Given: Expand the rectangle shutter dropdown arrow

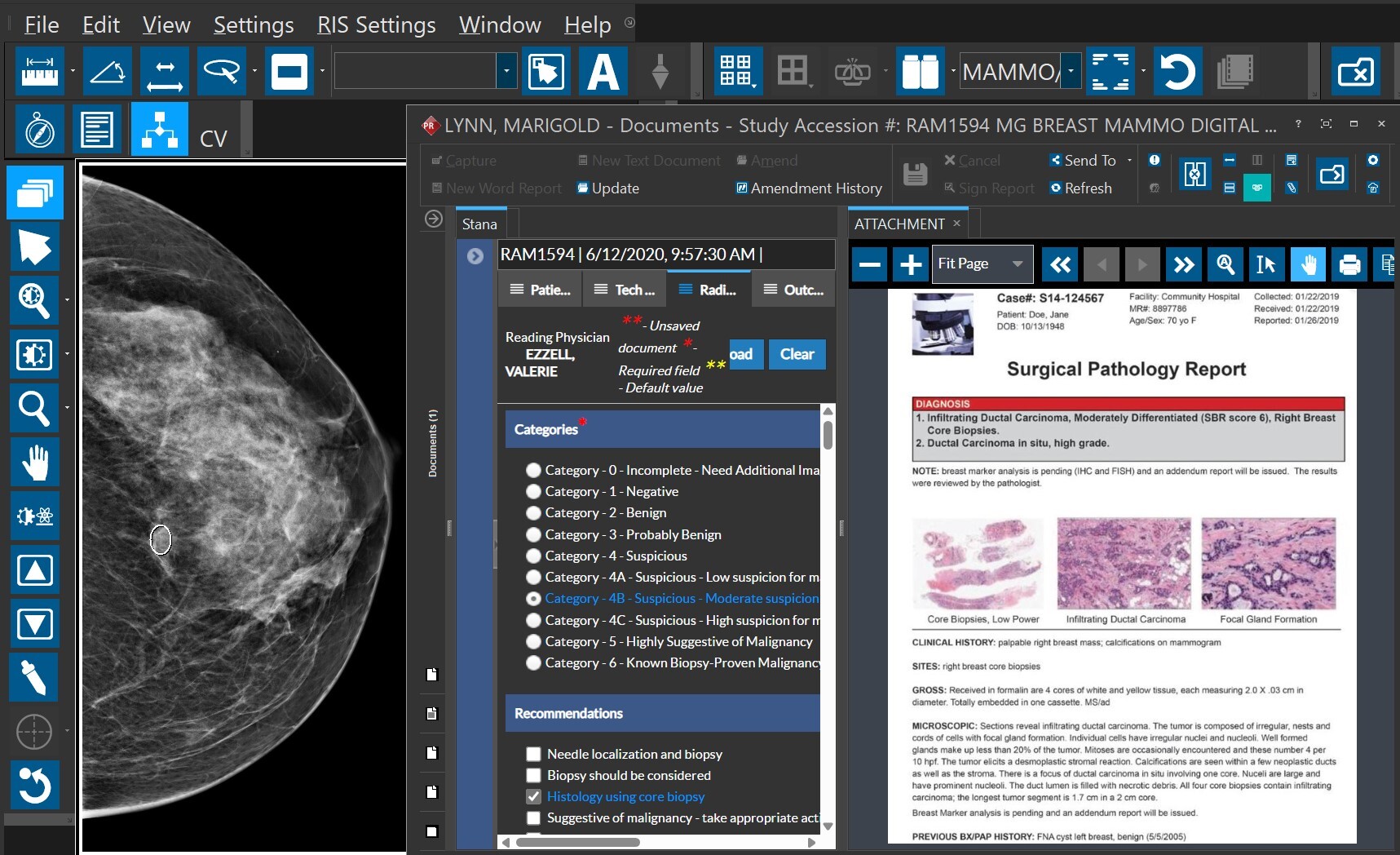Looking at the screenshot, I should 322,71.
